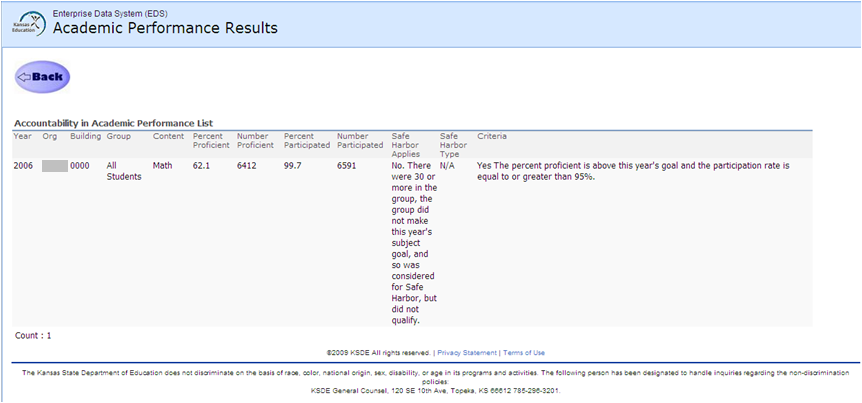The width and height of the screenshot is (862, 403).
Task: Click the Number Participated column header
Action: coord(360,141)
